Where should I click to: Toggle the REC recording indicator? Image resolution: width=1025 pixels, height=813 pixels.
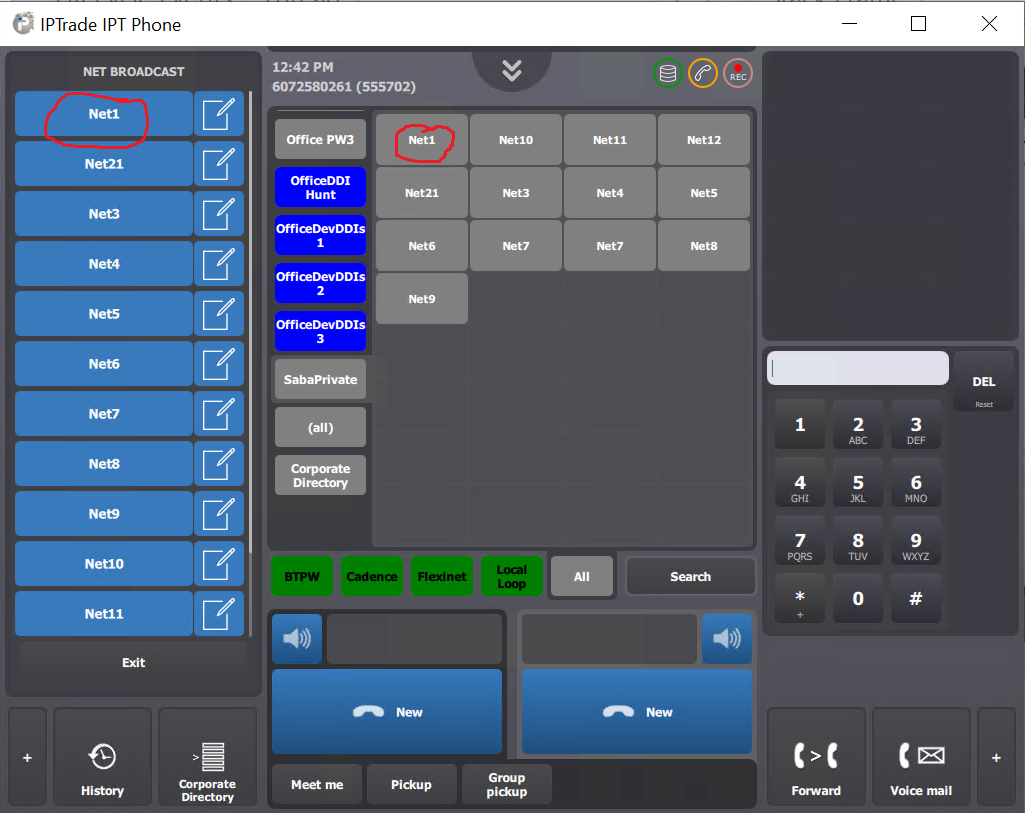click(x=738, y=73)
